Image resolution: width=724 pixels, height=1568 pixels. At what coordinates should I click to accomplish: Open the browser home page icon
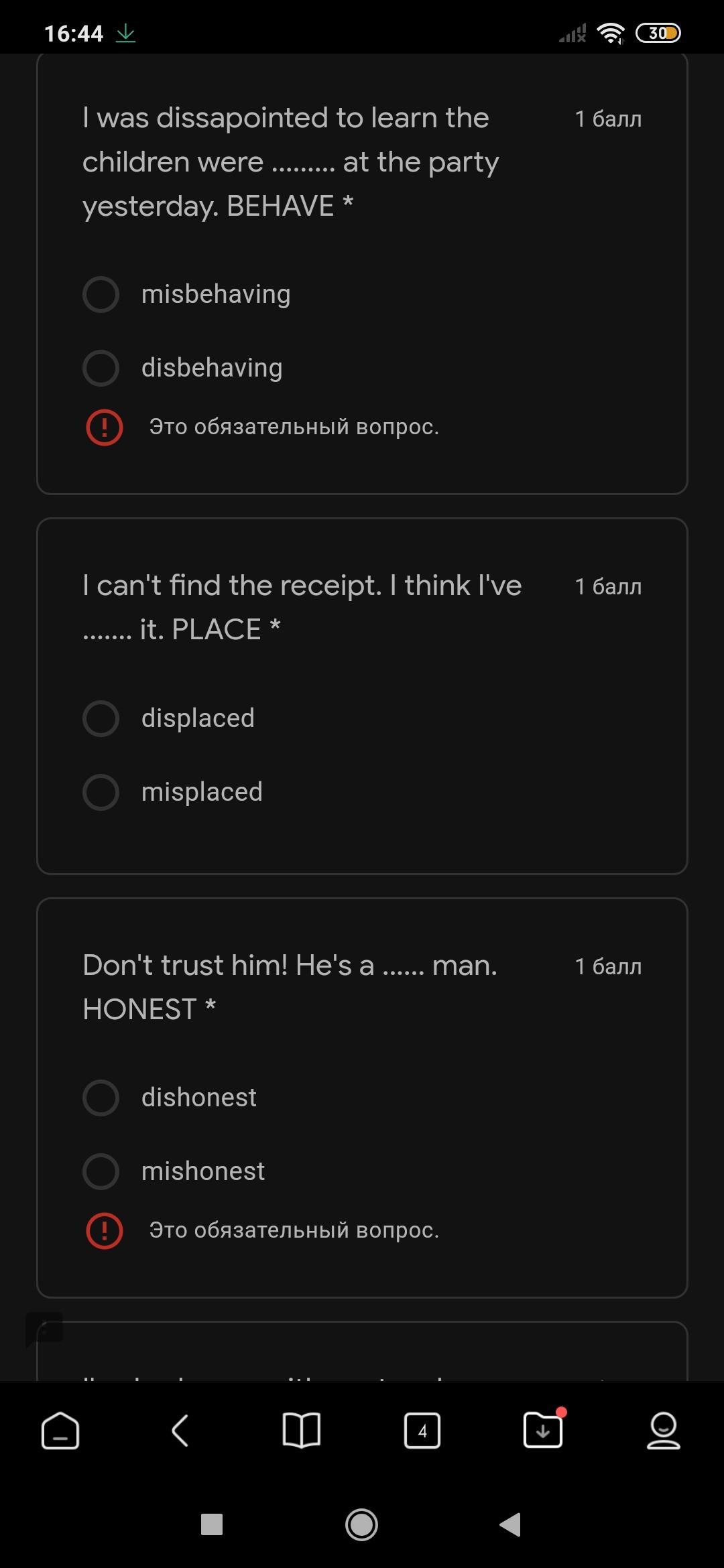(x=60, y=1431)
